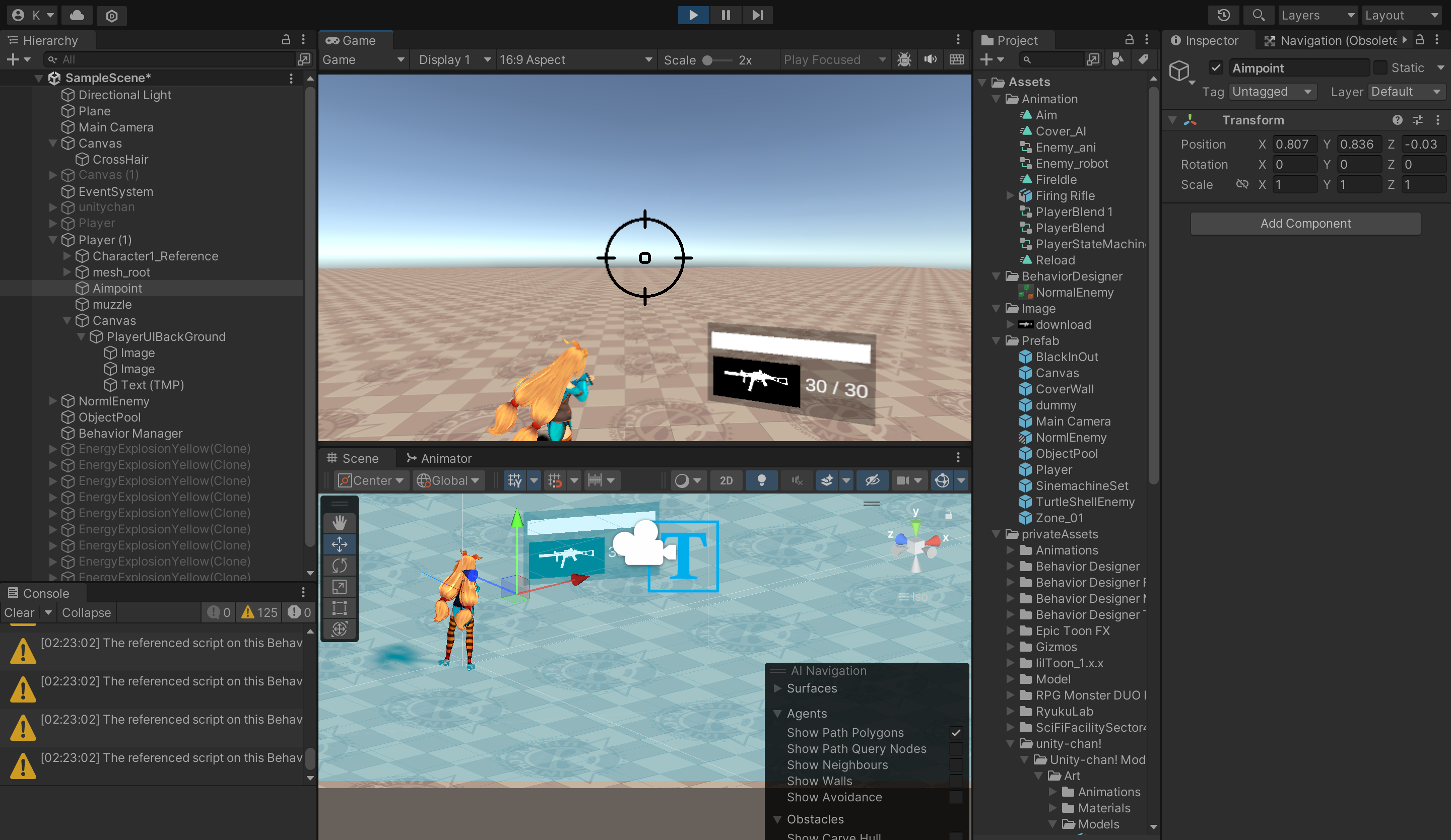The image size is (1451, 840).
Task: Start Play mode with the play button
Action: click(693, 15)
